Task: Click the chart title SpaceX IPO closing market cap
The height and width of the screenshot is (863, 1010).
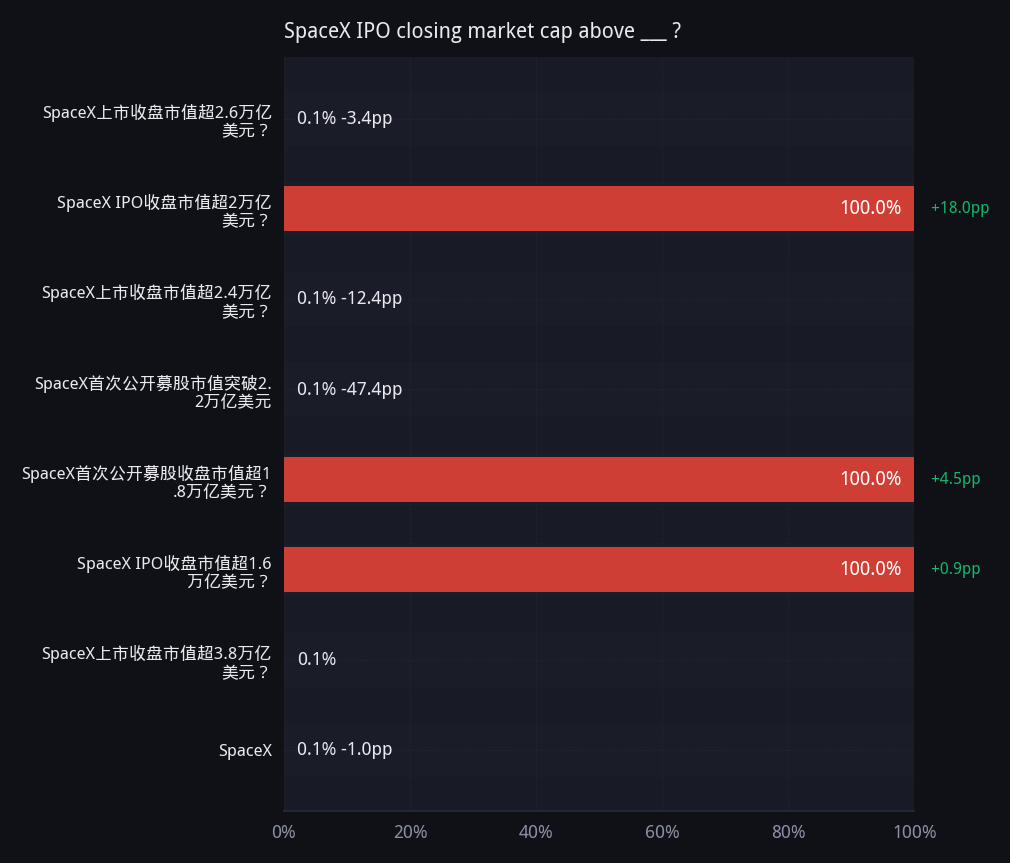Action: (482, 31)
